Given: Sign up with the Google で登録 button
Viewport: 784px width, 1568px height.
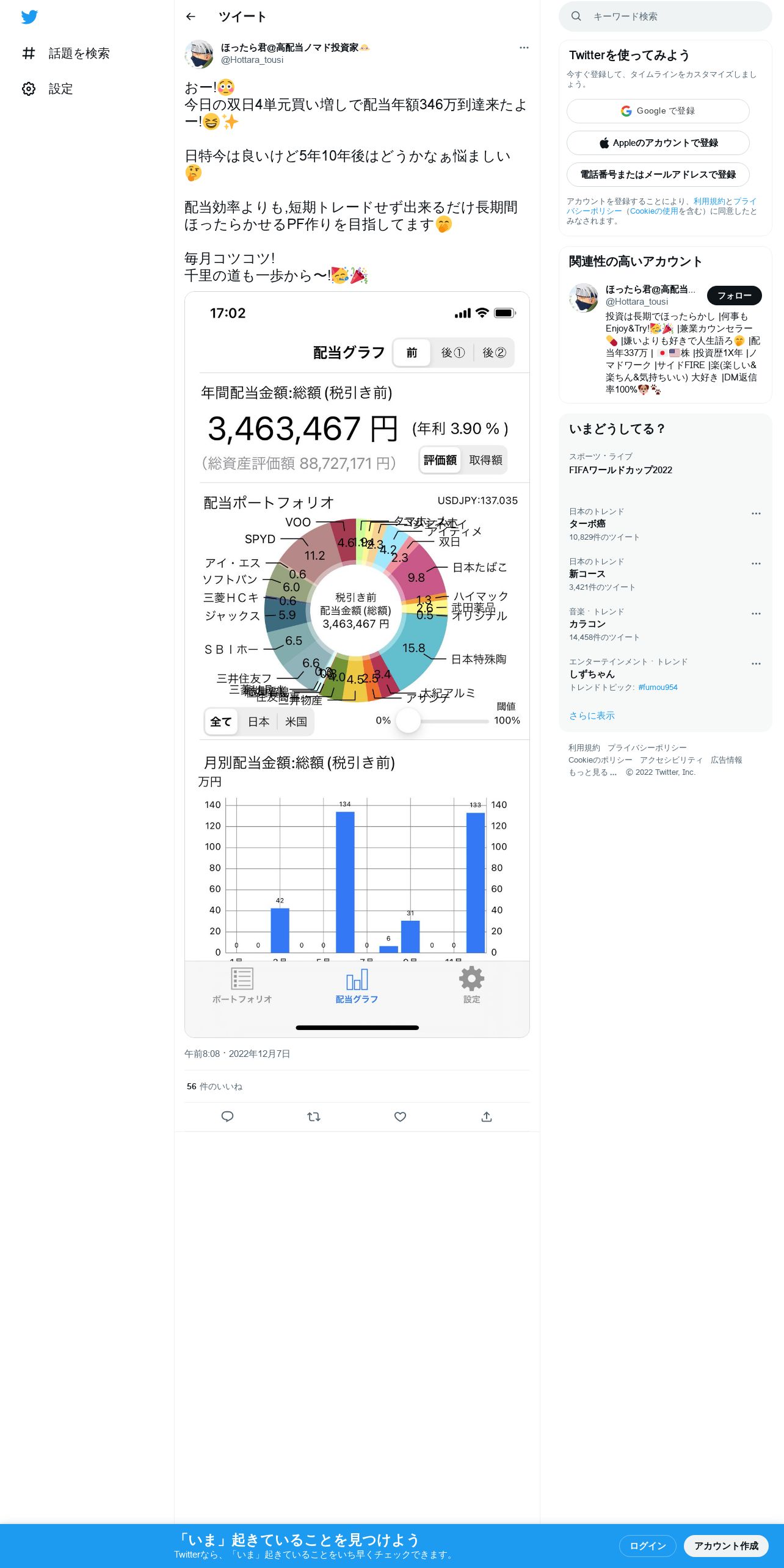Looking at the screenshot, I should pyautogui.click(x=658, y=111).
